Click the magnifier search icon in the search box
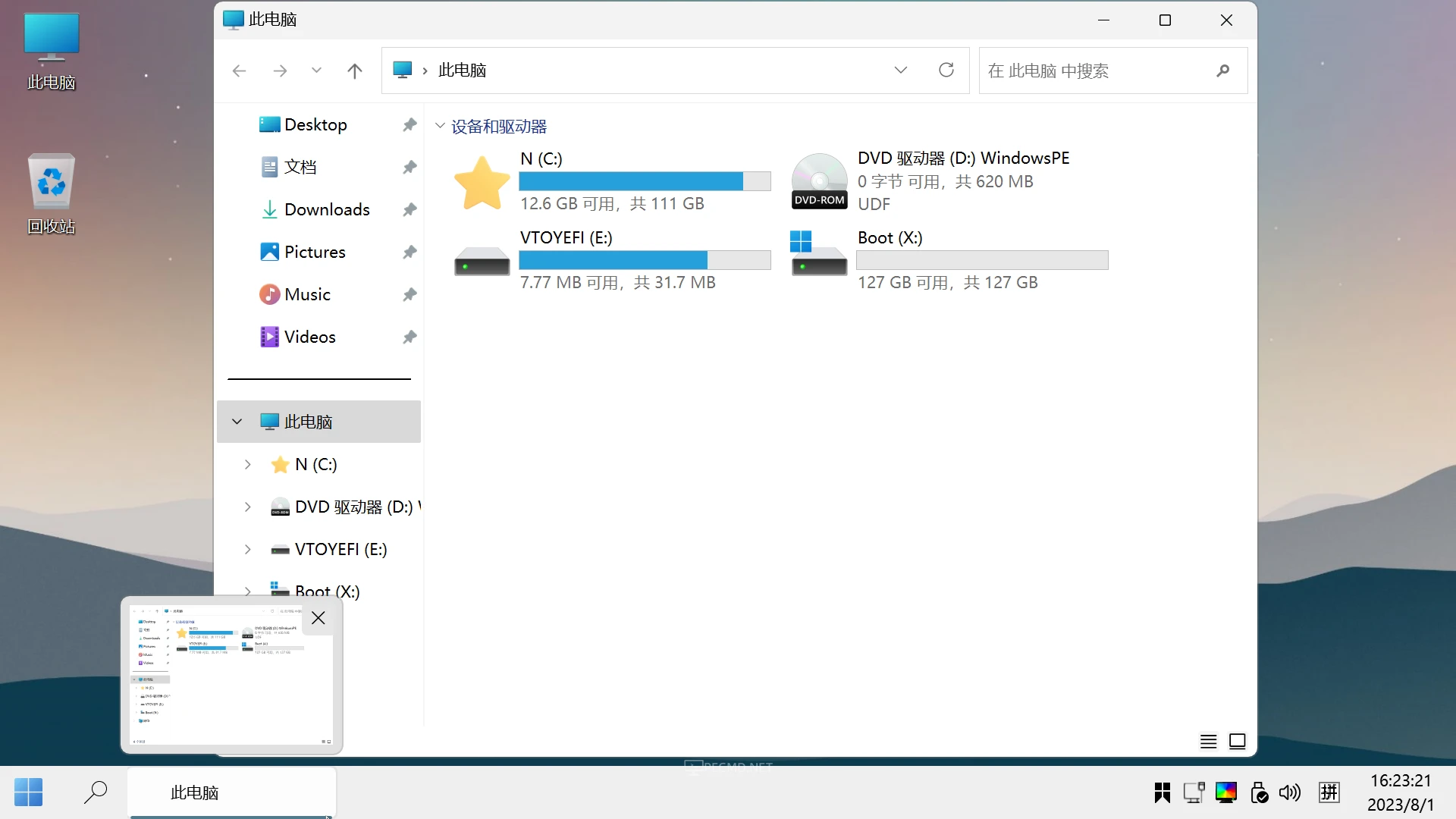1456x819 pixels. (x=1222, y=71)
